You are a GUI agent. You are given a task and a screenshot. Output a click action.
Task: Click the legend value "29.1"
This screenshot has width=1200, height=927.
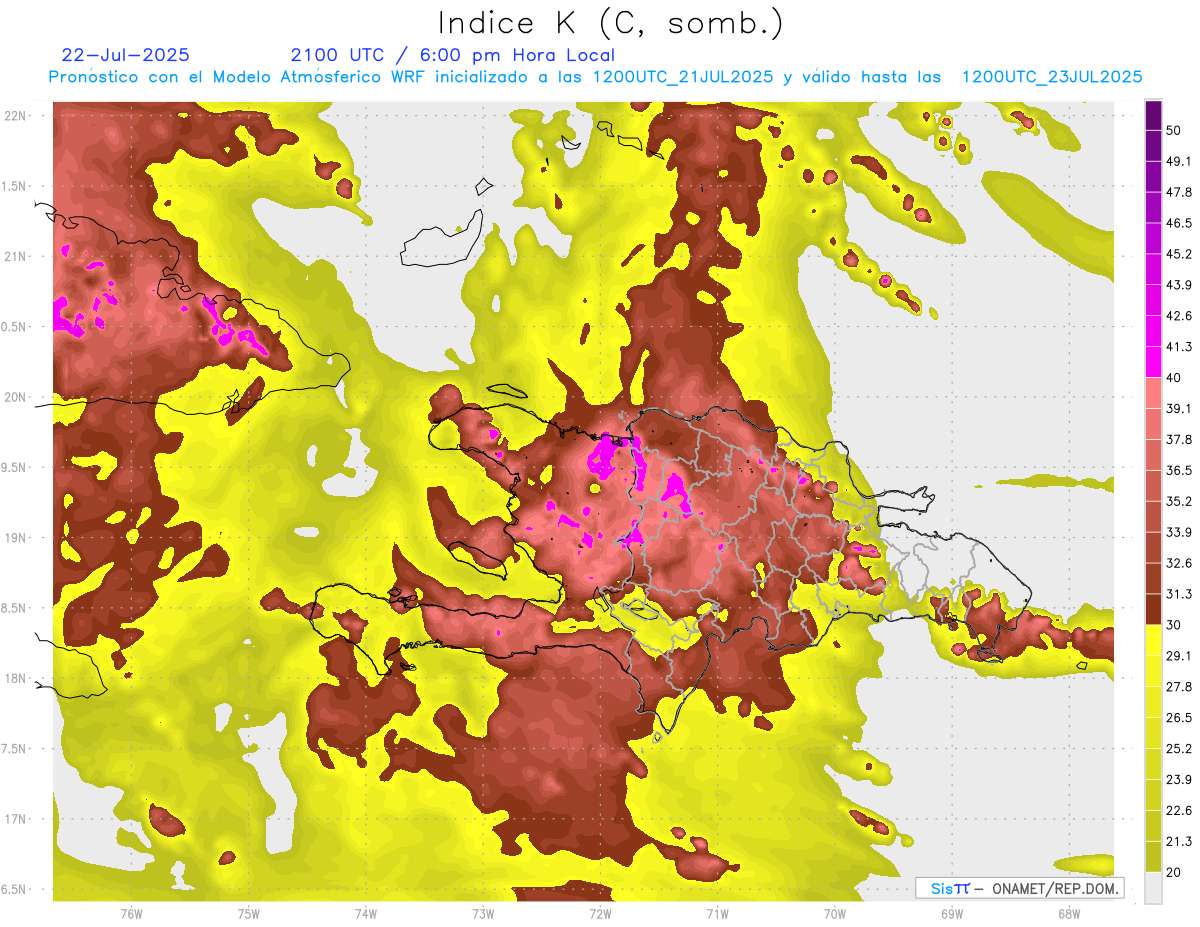(1179, 656)
